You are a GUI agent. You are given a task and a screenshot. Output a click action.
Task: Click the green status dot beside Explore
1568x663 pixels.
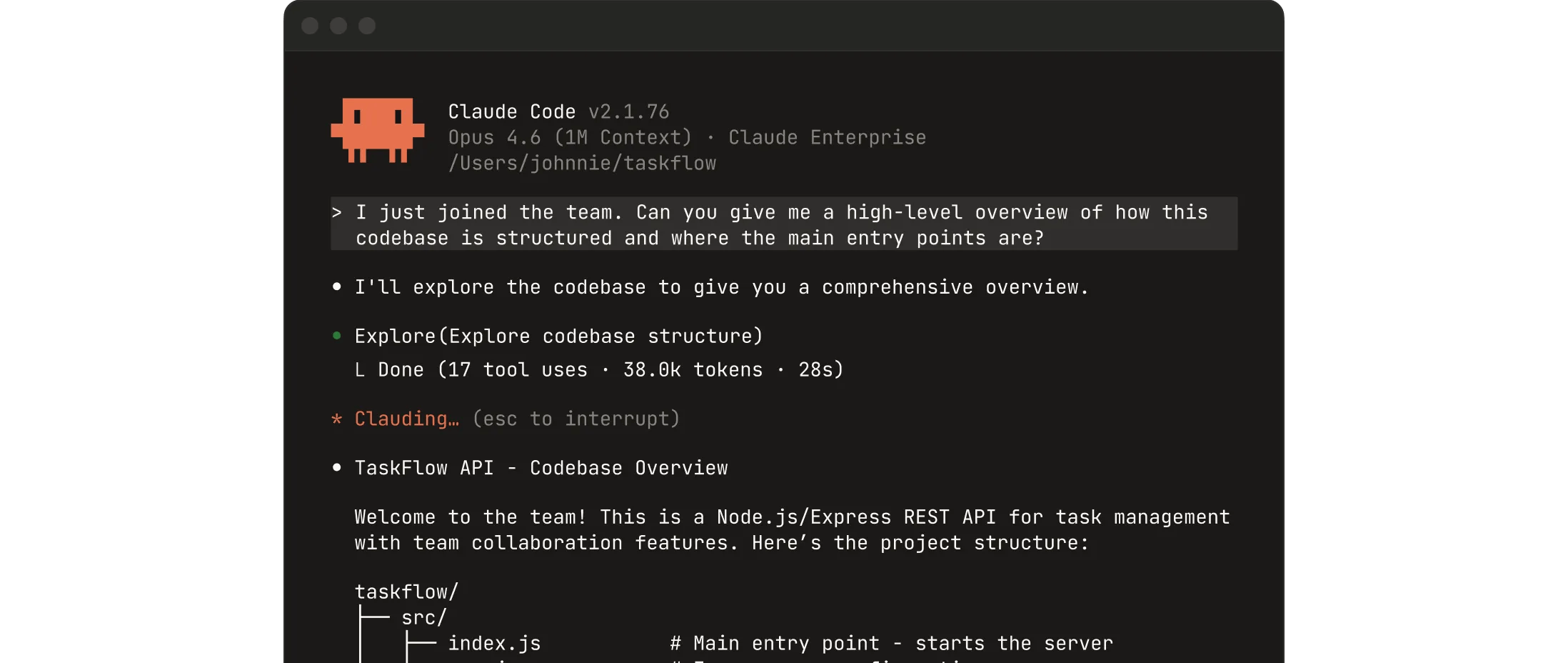[336, 336]
